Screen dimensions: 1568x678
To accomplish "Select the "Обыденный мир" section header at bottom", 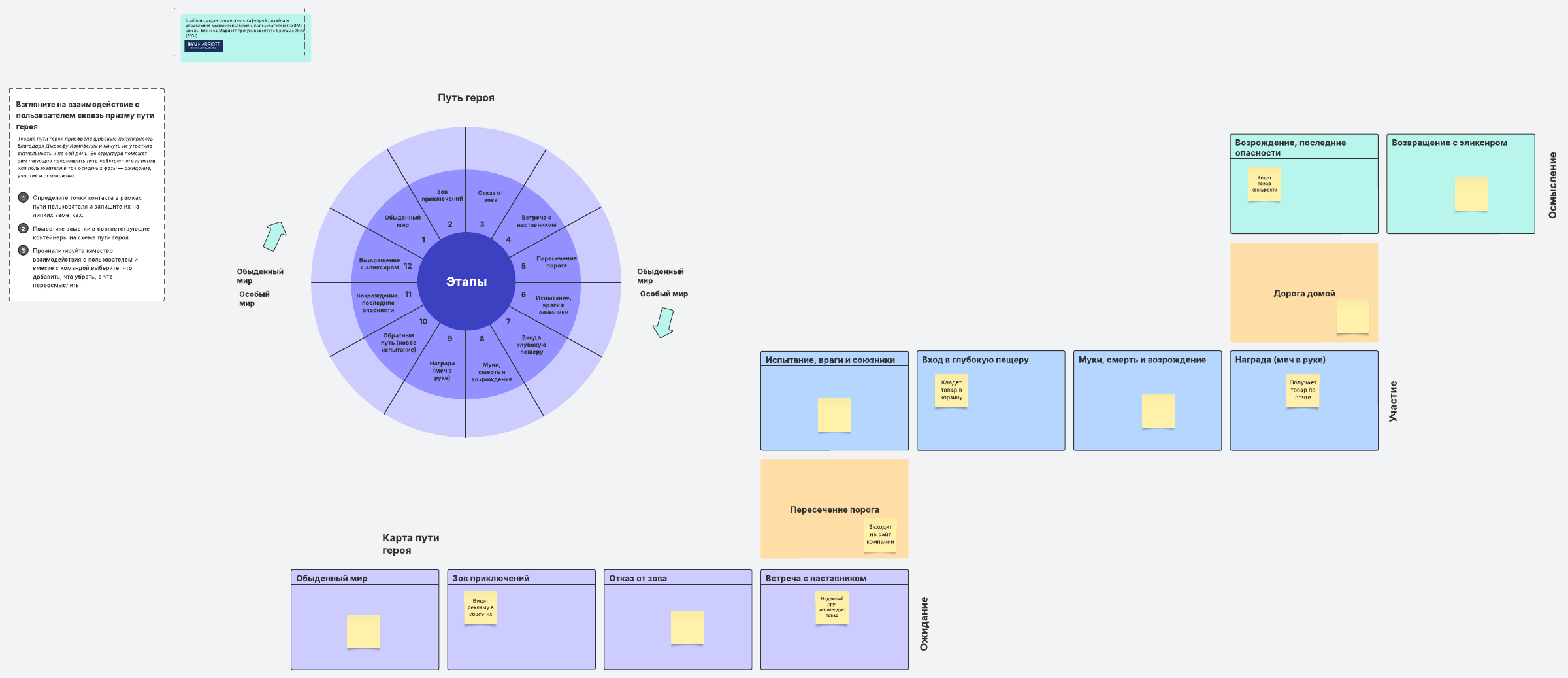I will (x=332, y=578).
